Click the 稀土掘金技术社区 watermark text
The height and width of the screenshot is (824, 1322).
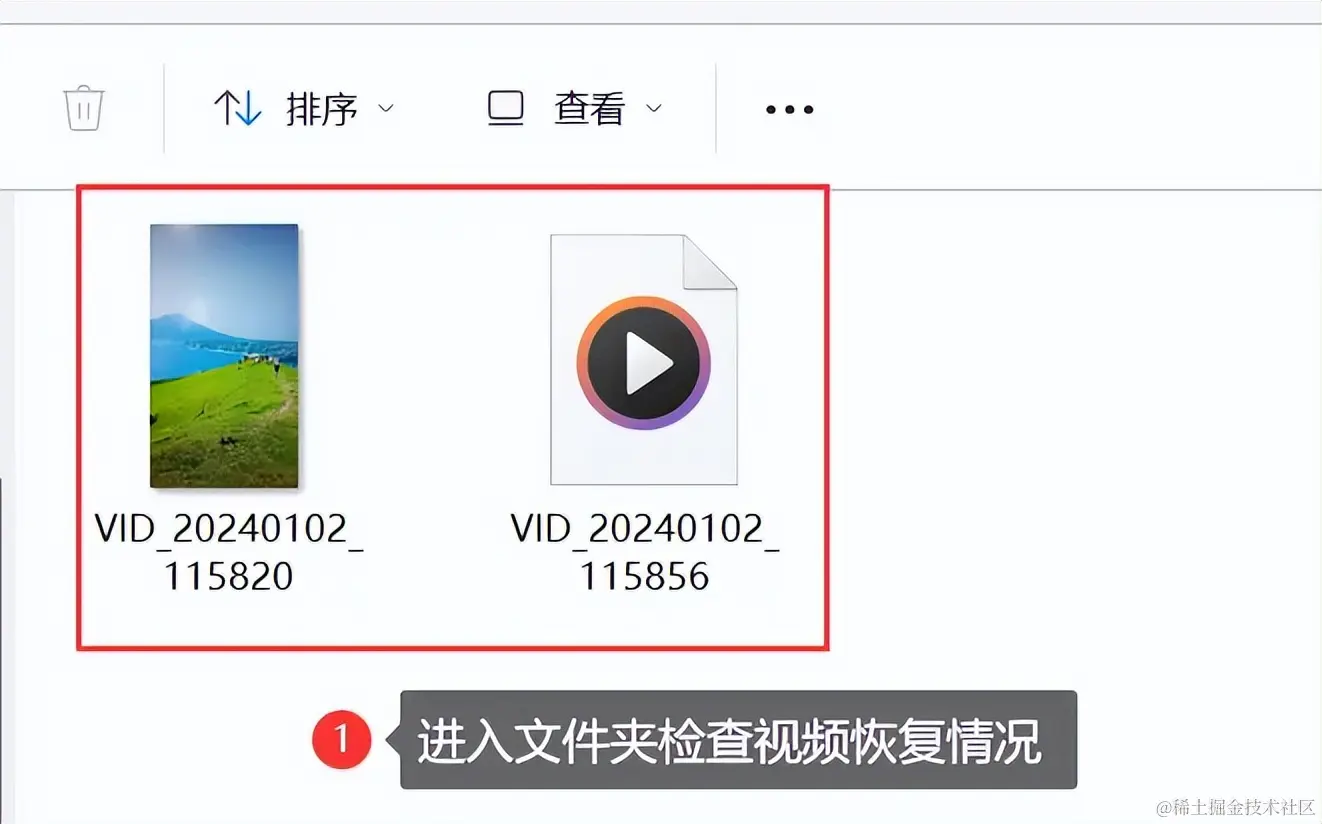pyautogui.click(x=1235, y=806)
